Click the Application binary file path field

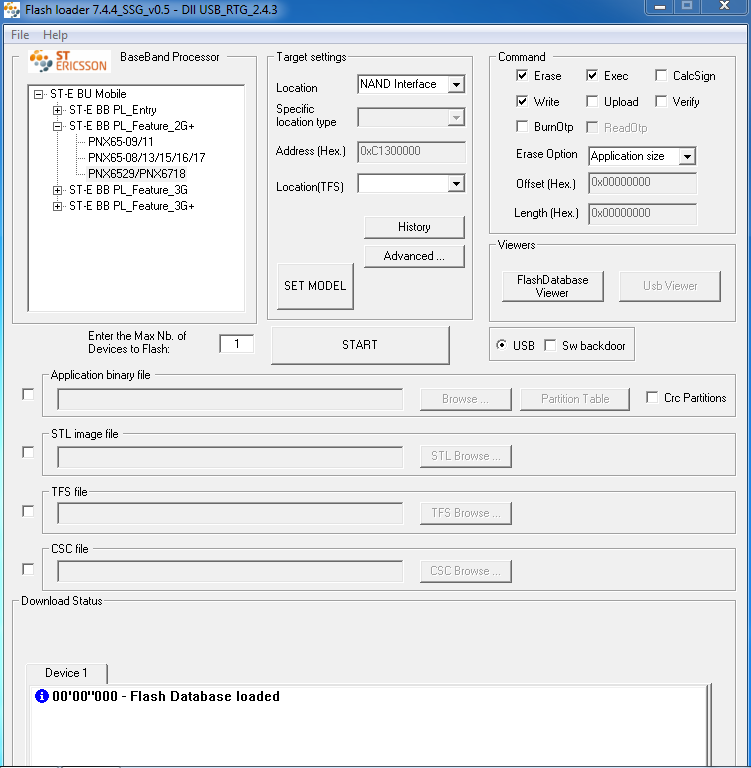point(230,399)
